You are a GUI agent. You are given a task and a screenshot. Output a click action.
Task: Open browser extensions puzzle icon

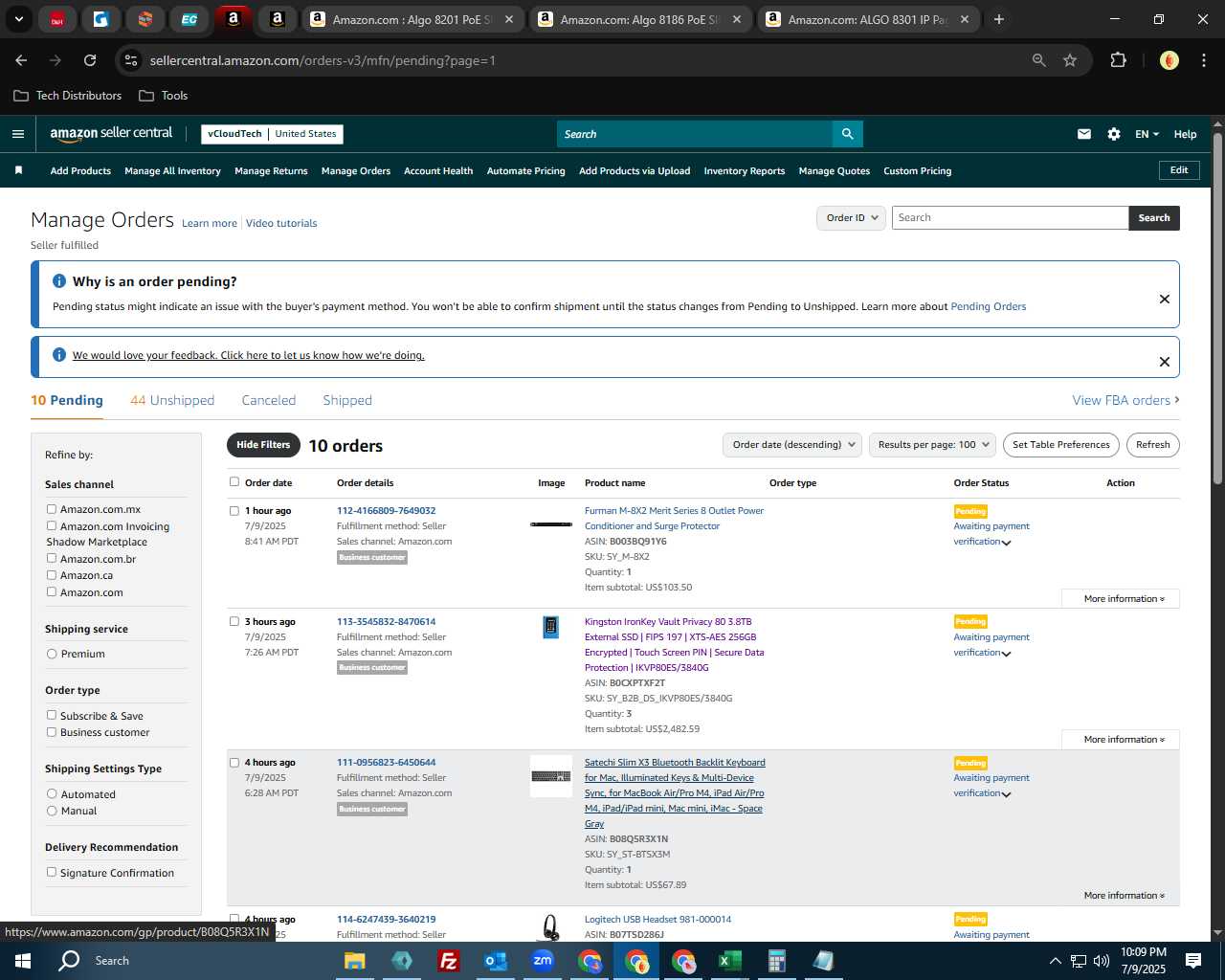coord(1118,60)
